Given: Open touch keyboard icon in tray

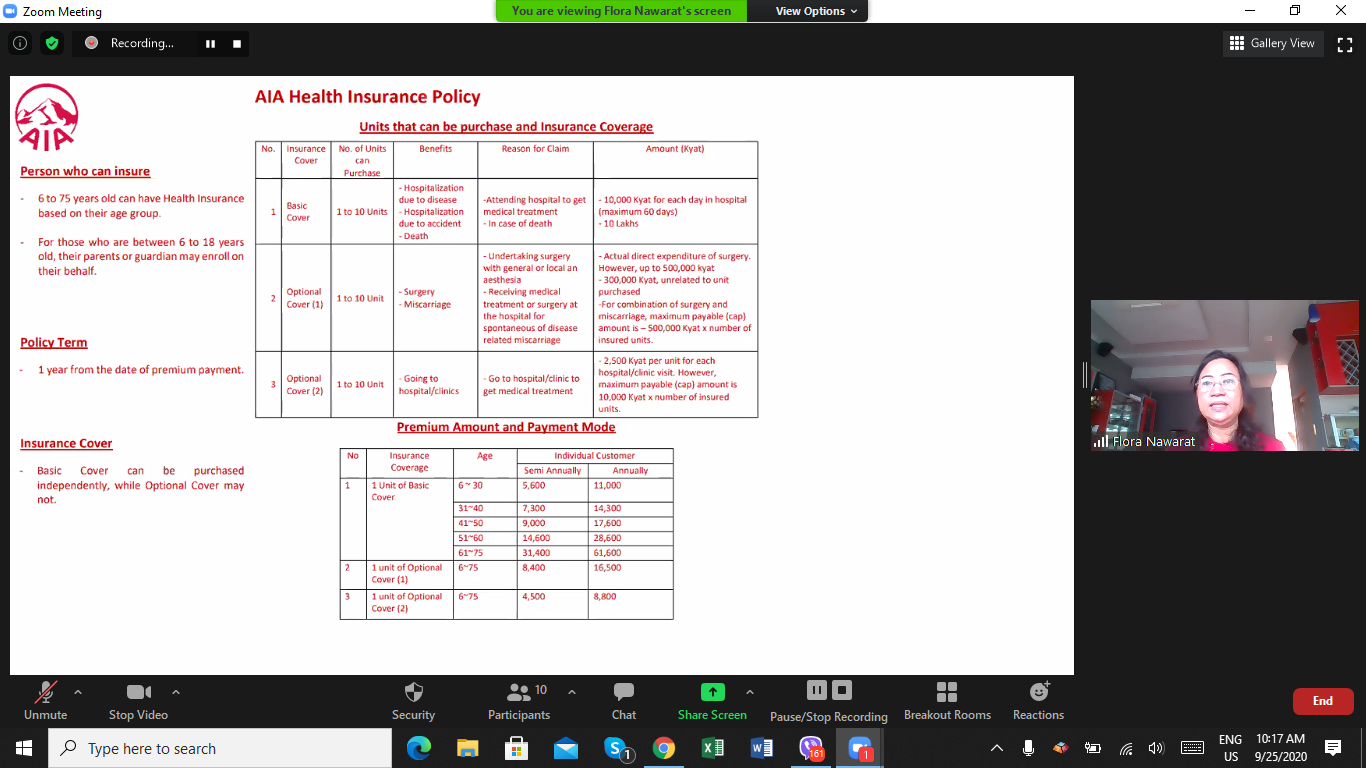Looking at the screenshot, I should point(1192,748).
